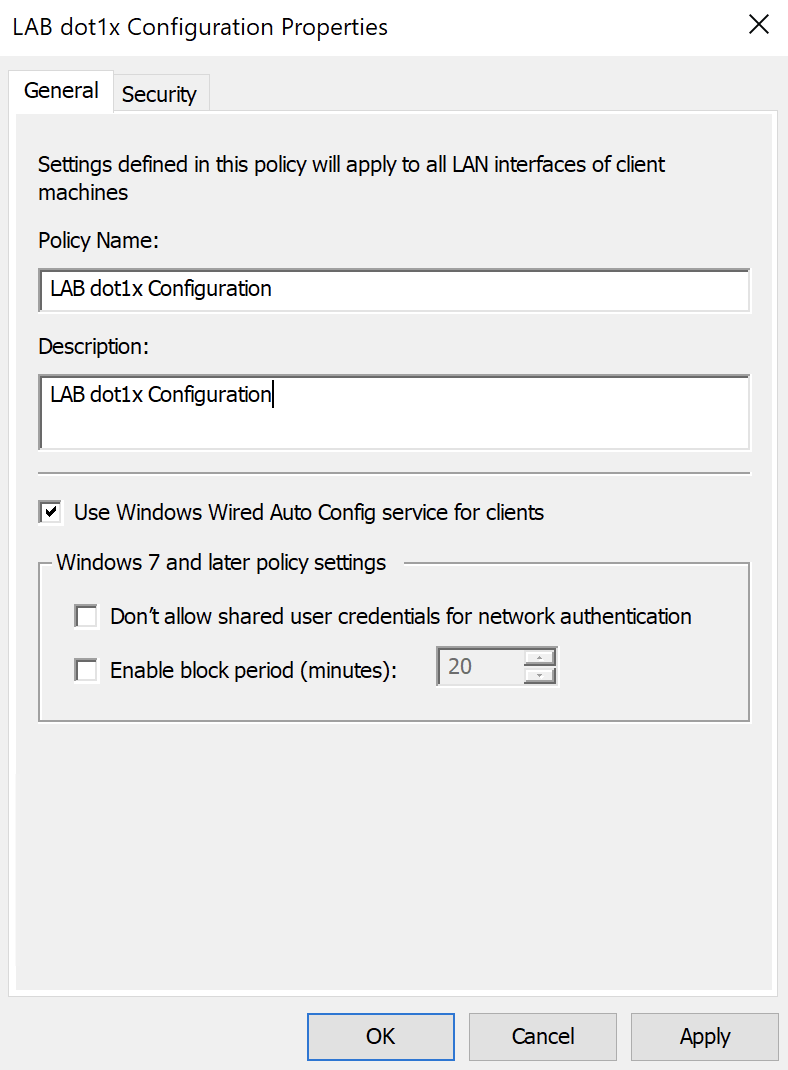Screen dimensions: 788x1070
Task: Tick the Enable block period checkbox
Action: tap(87, 670)
